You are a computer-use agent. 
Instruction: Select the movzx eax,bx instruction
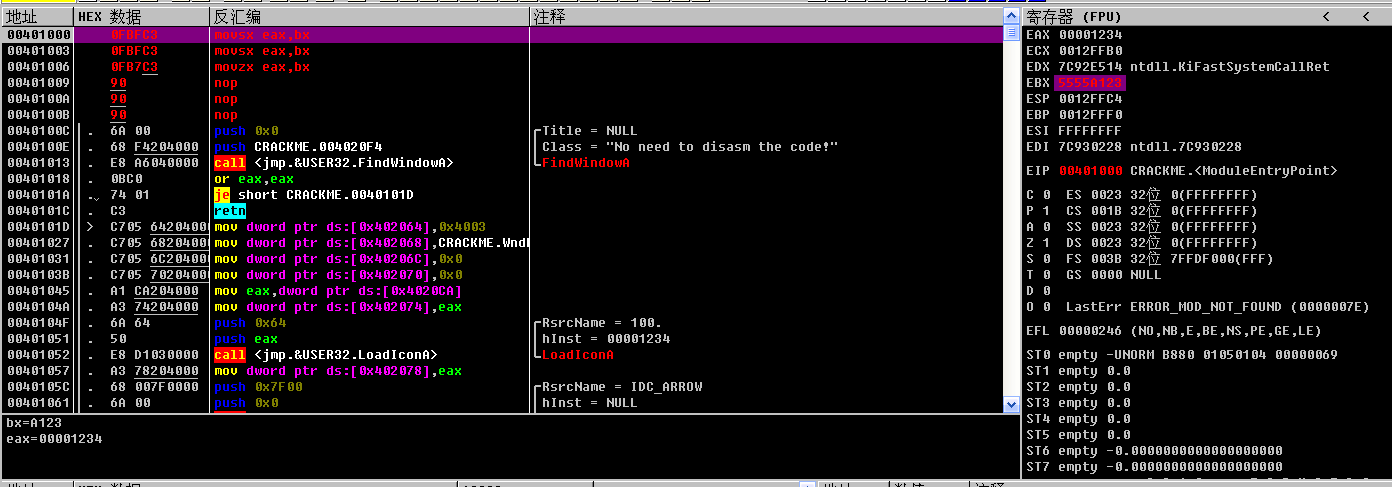[x=262, y=67]
